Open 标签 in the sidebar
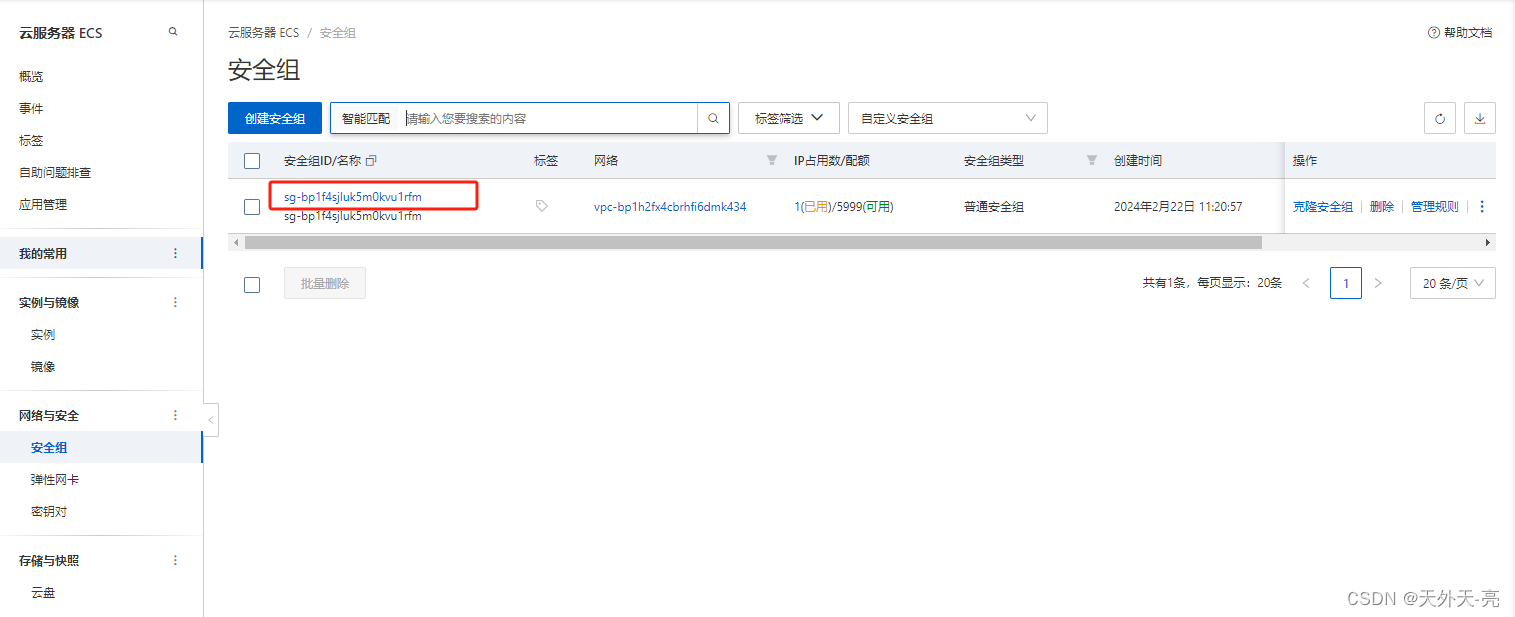1515x617 pixels. (31, 141)
